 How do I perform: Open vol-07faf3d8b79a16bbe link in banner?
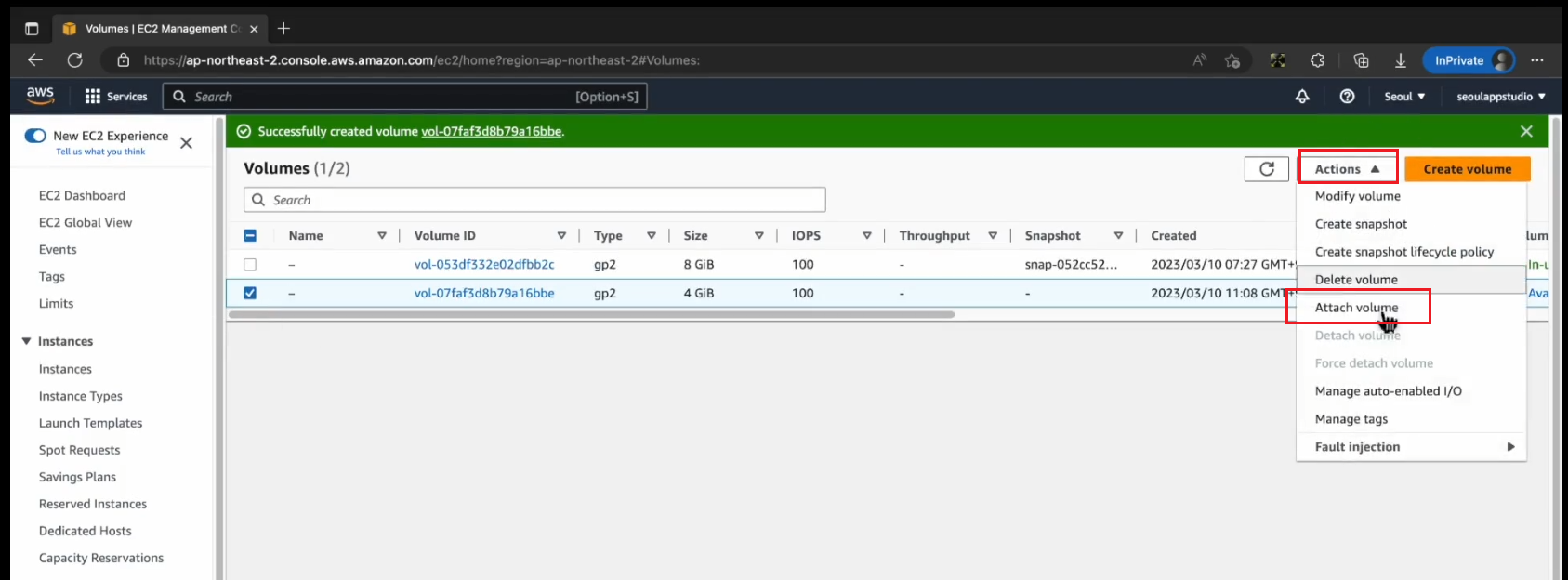tap(492, 131)
